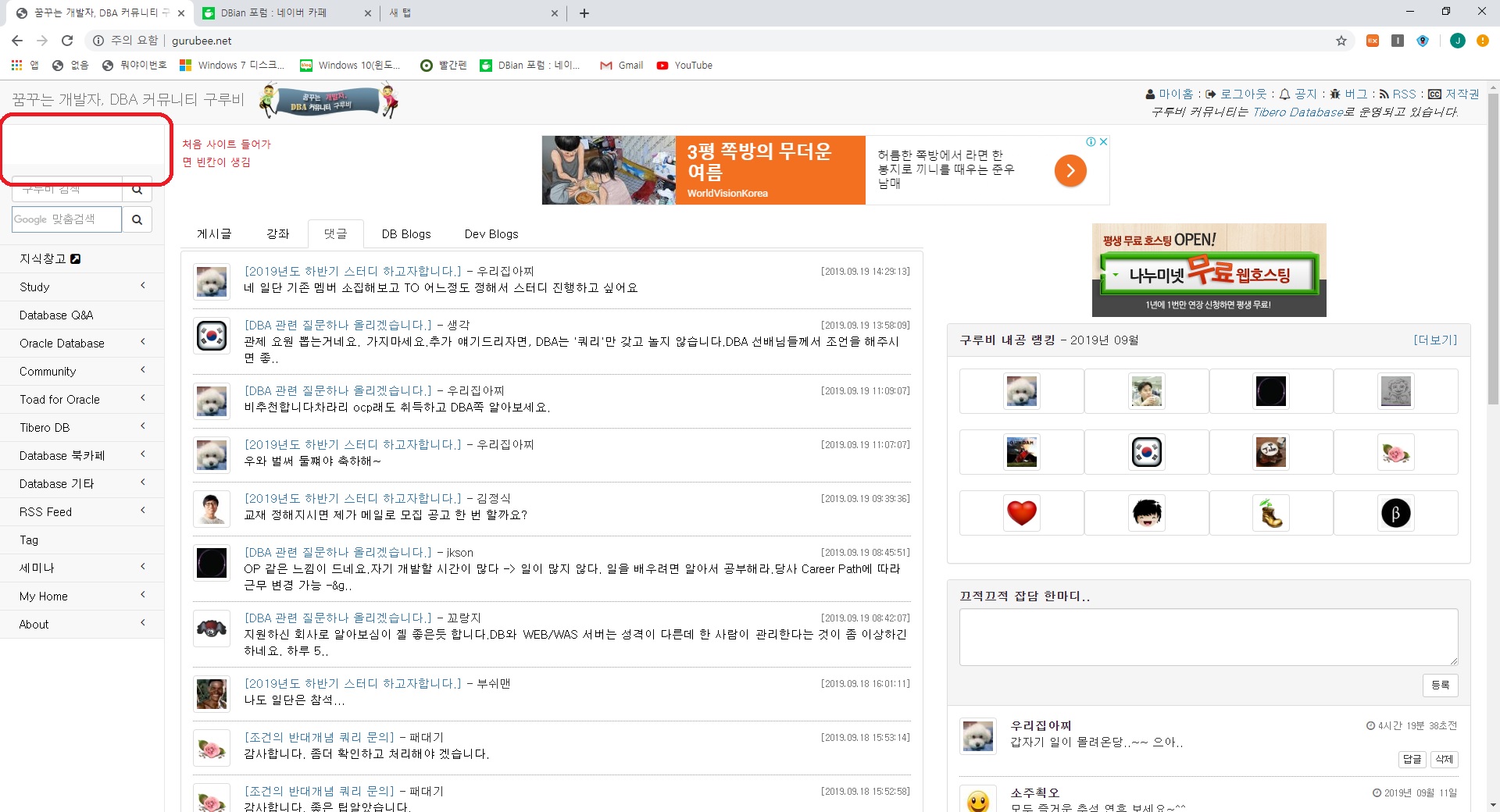Open the YouTube bookmark
The image size is (1500, 812).
[x=684, y=66]
